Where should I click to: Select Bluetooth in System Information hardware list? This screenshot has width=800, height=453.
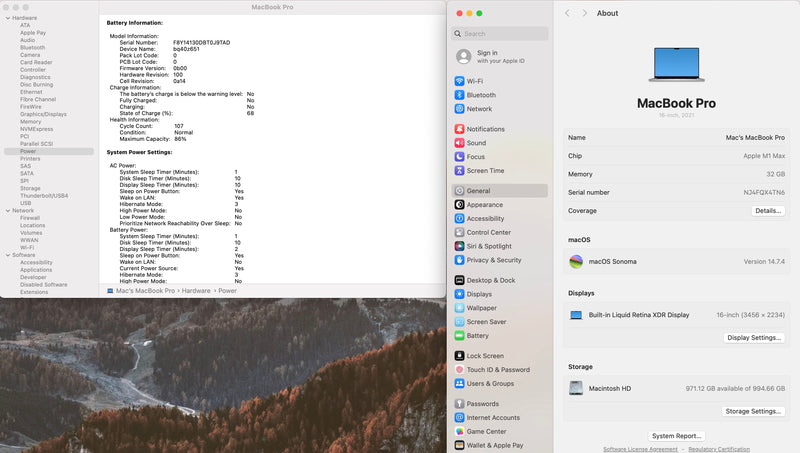click(33, 47)
